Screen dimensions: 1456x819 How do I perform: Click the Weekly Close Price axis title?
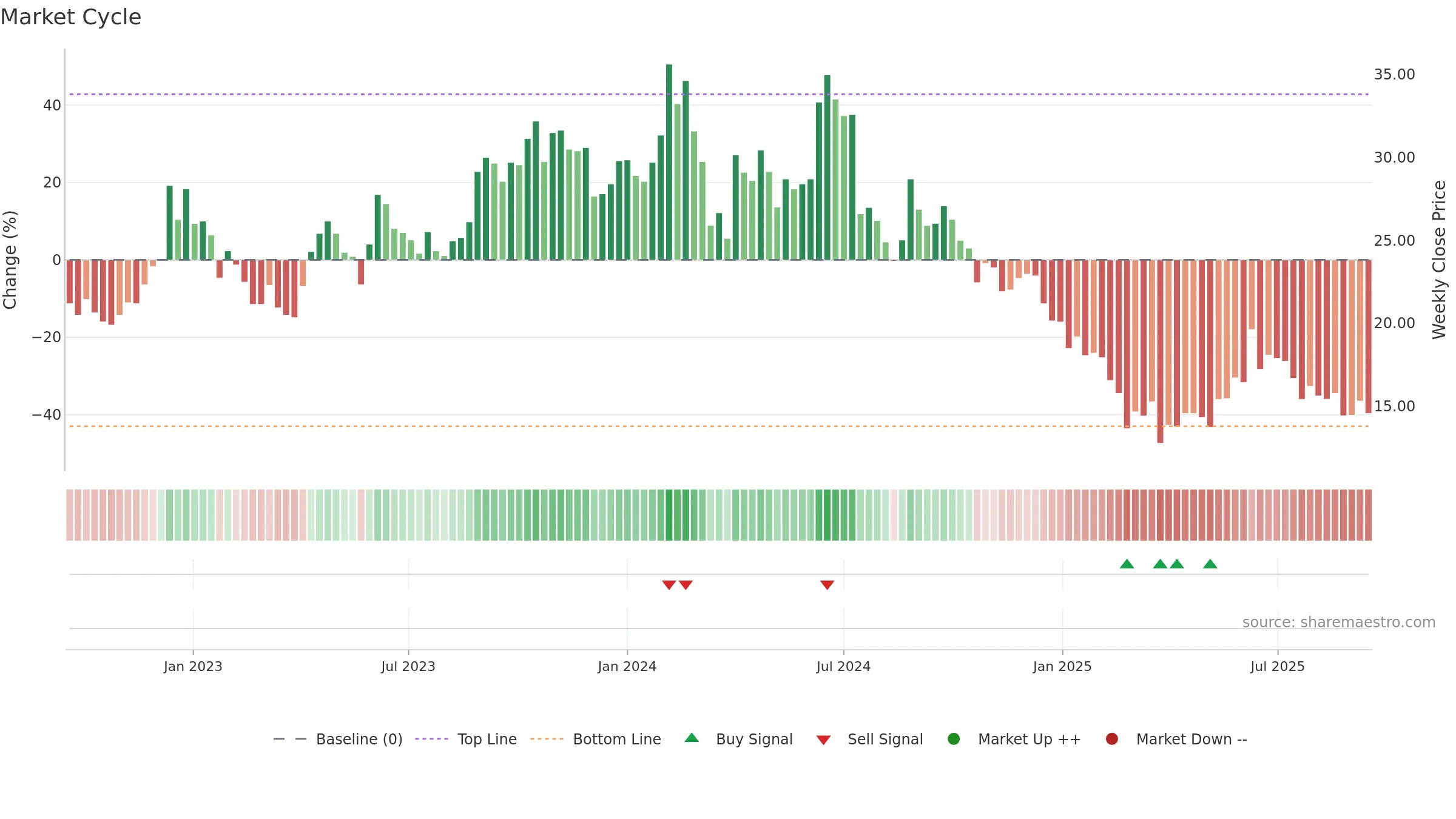point(1439,260)
